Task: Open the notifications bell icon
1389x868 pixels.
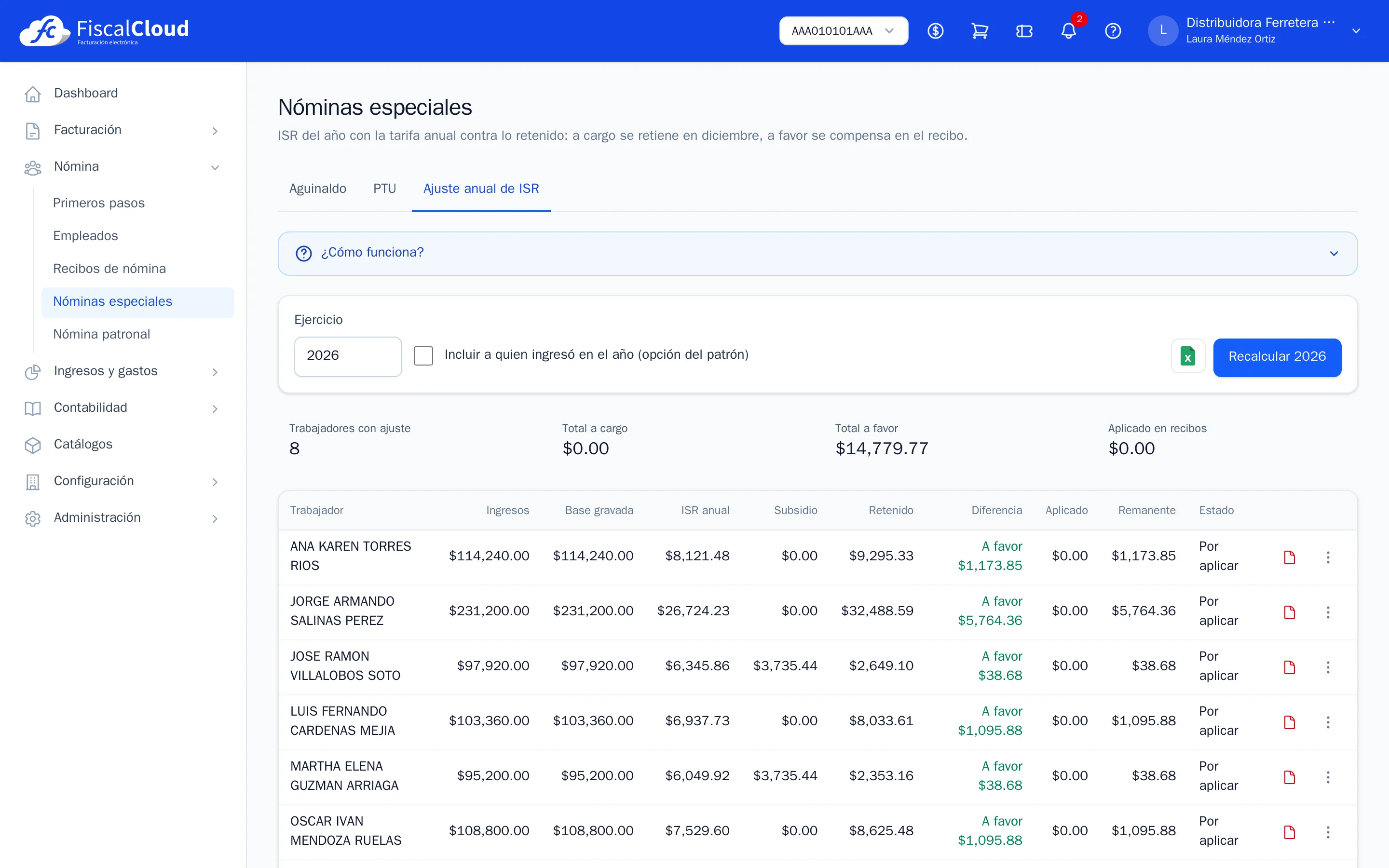Action: pos(1068,31)
